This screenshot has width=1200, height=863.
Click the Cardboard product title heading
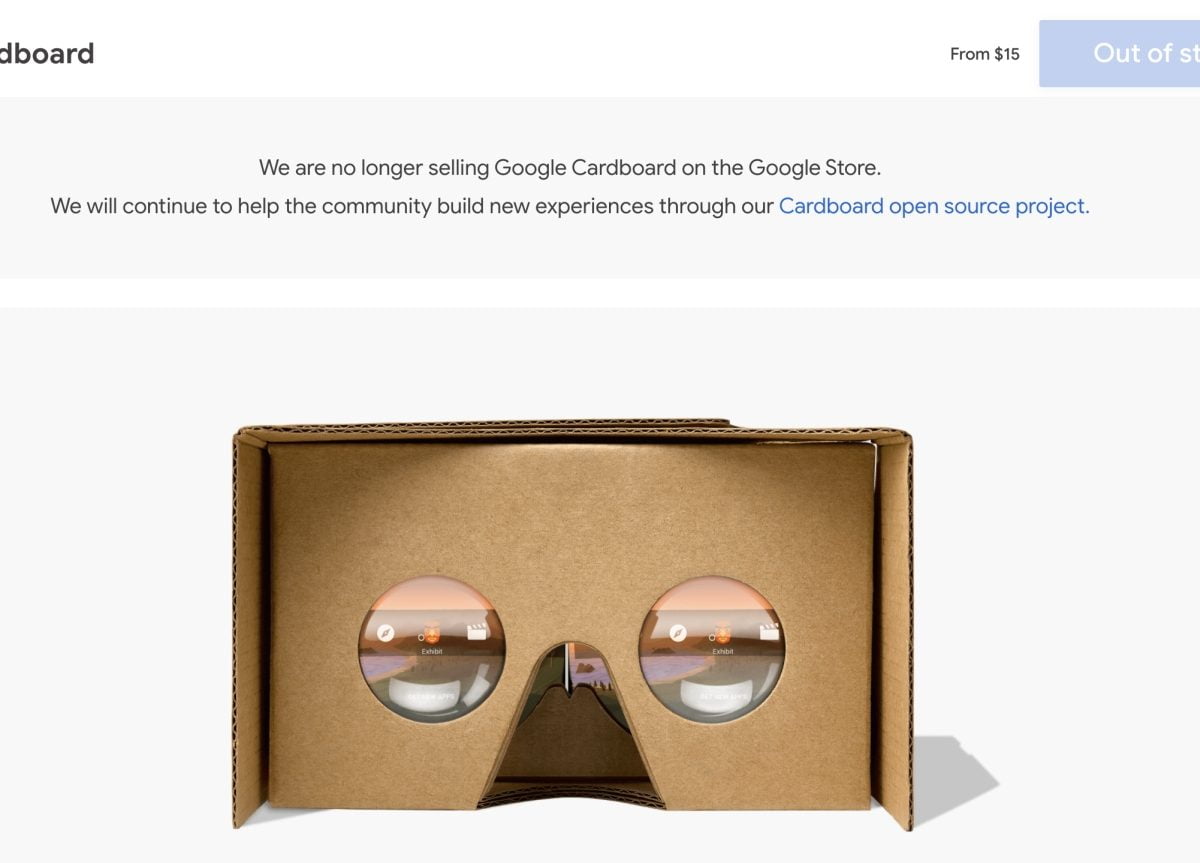click(x=47, y=53)
